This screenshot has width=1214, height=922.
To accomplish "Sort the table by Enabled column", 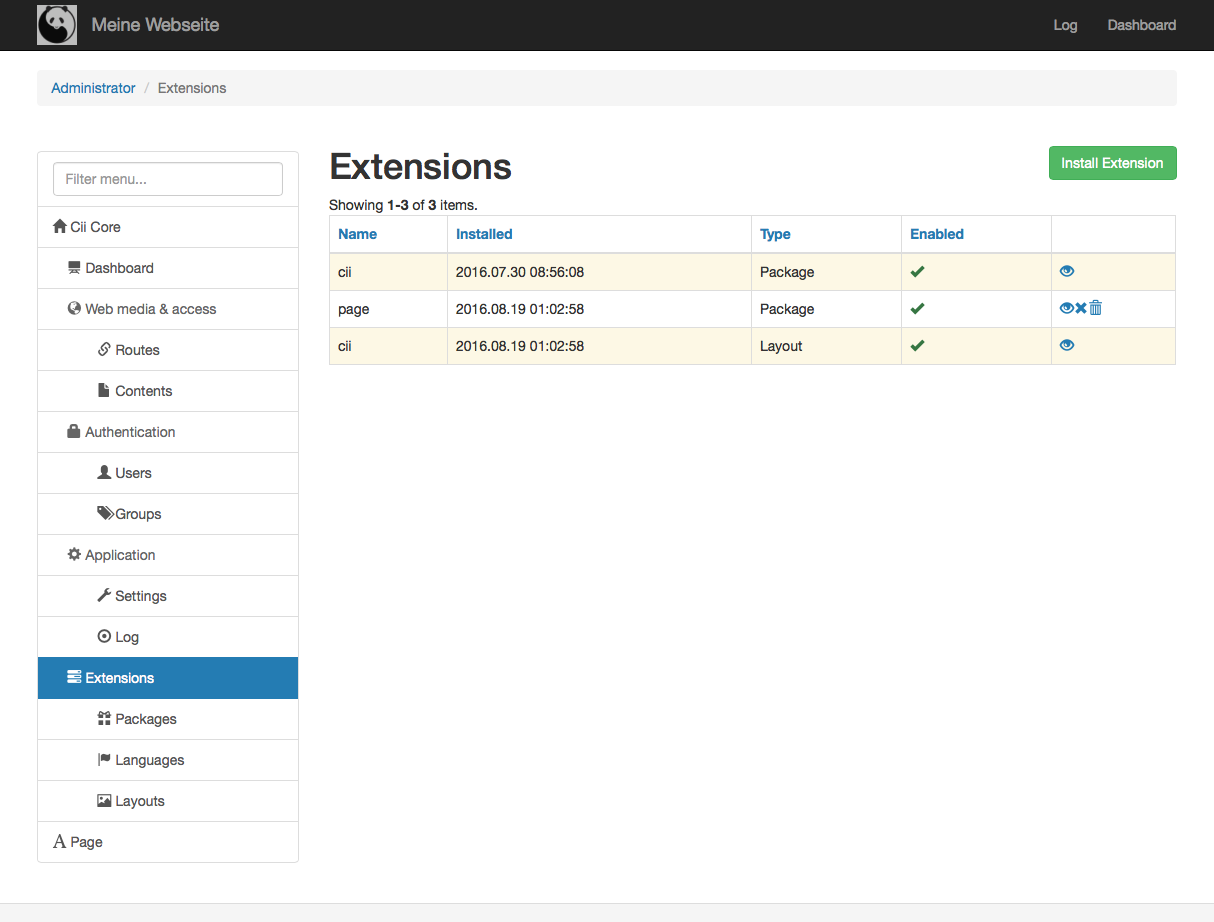I will tap(937, 234).
